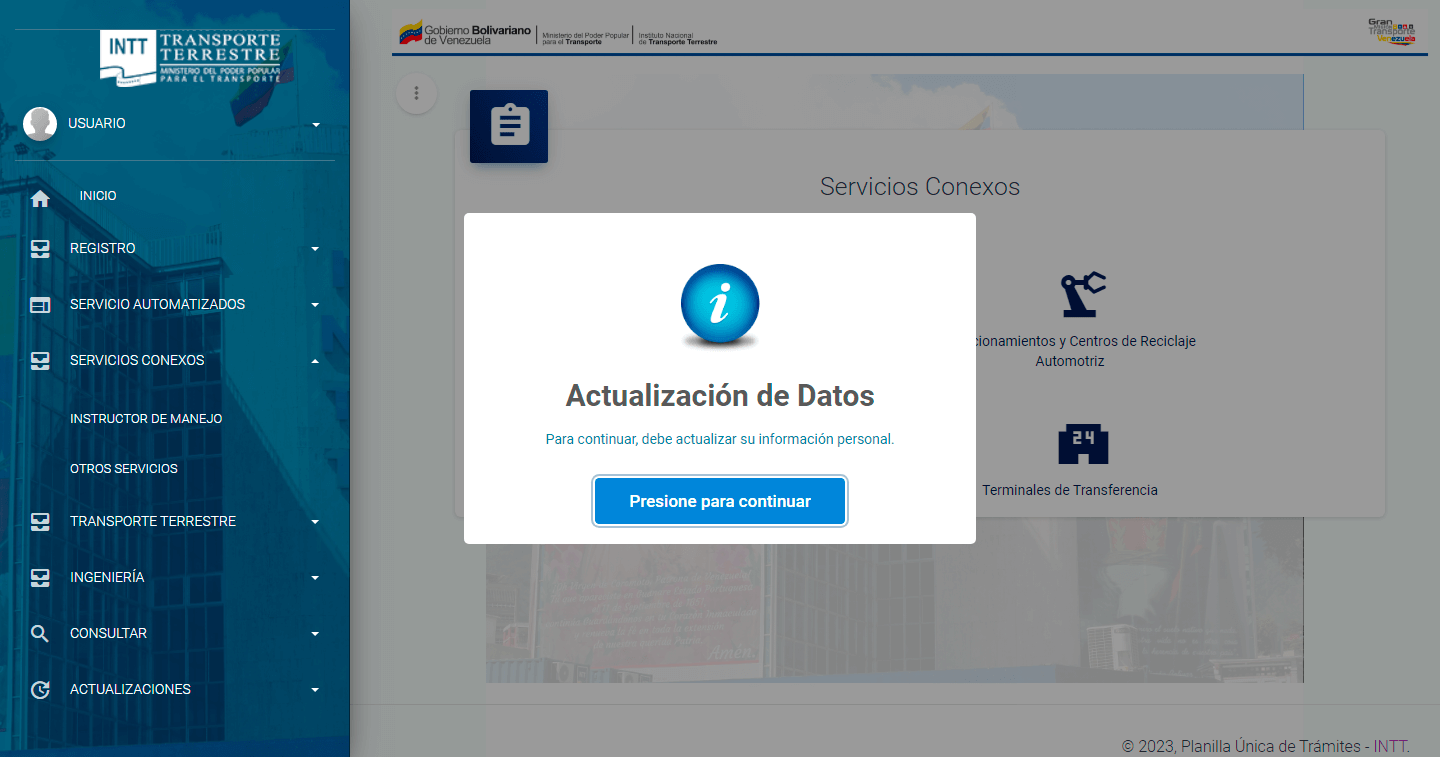The width and height of the screenshot is (1440, 757).
Task: Click the robotic arm recycling icon
Action: [1083, 294]
